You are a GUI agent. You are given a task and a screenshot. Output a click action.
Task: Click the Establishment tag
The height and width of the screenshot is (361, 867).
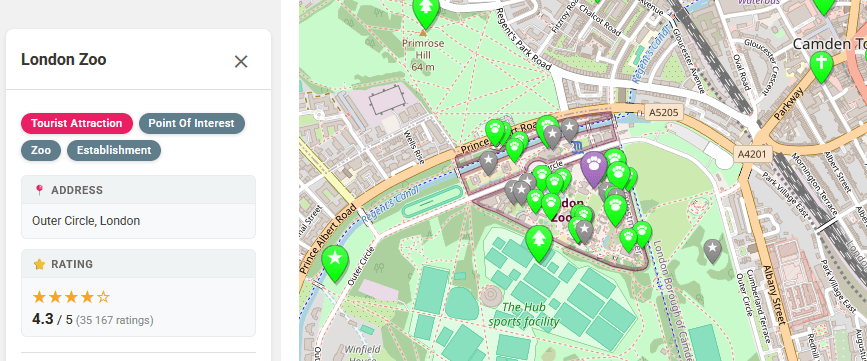tap(114, 150)
